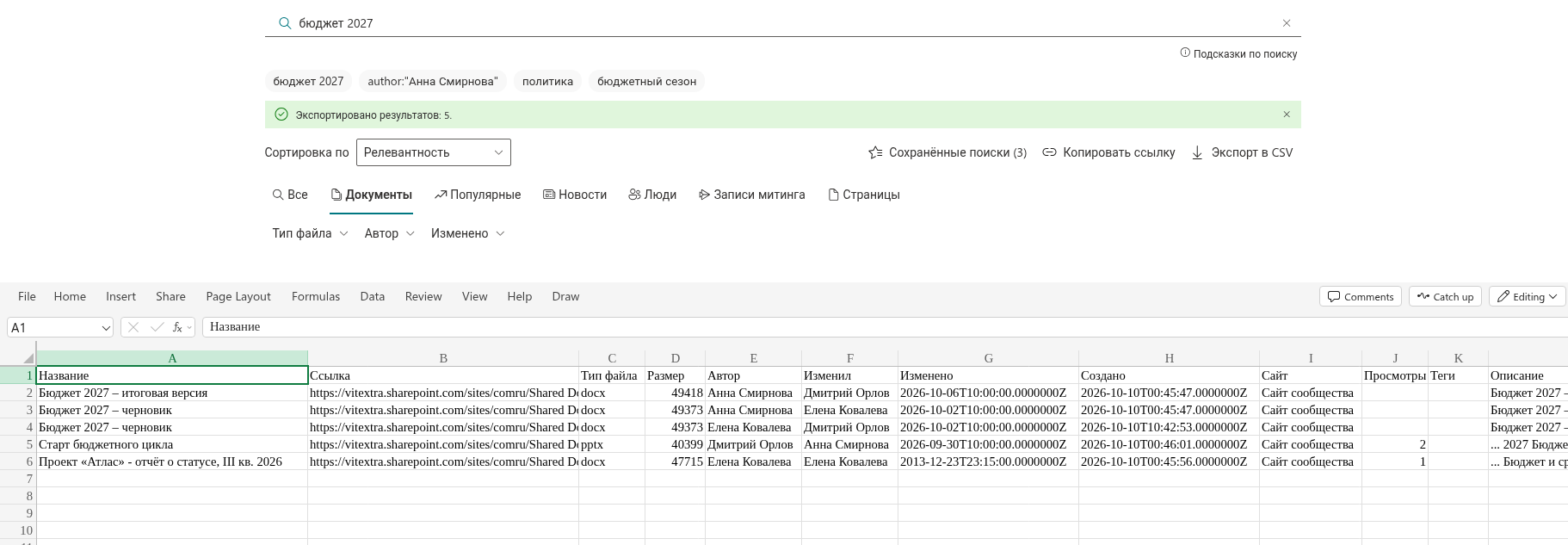Open the Page Layout ribbon tab
Image resolution: width=1568 pixels, height=545 pixels.
click(x=238, y=296)
